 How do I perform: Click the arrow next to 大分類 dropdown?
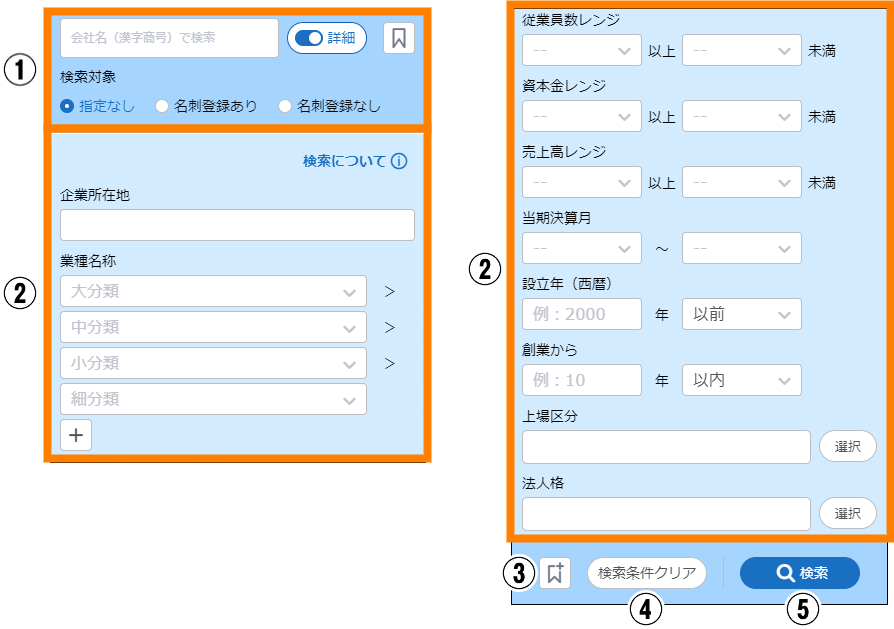click(390, 292)
